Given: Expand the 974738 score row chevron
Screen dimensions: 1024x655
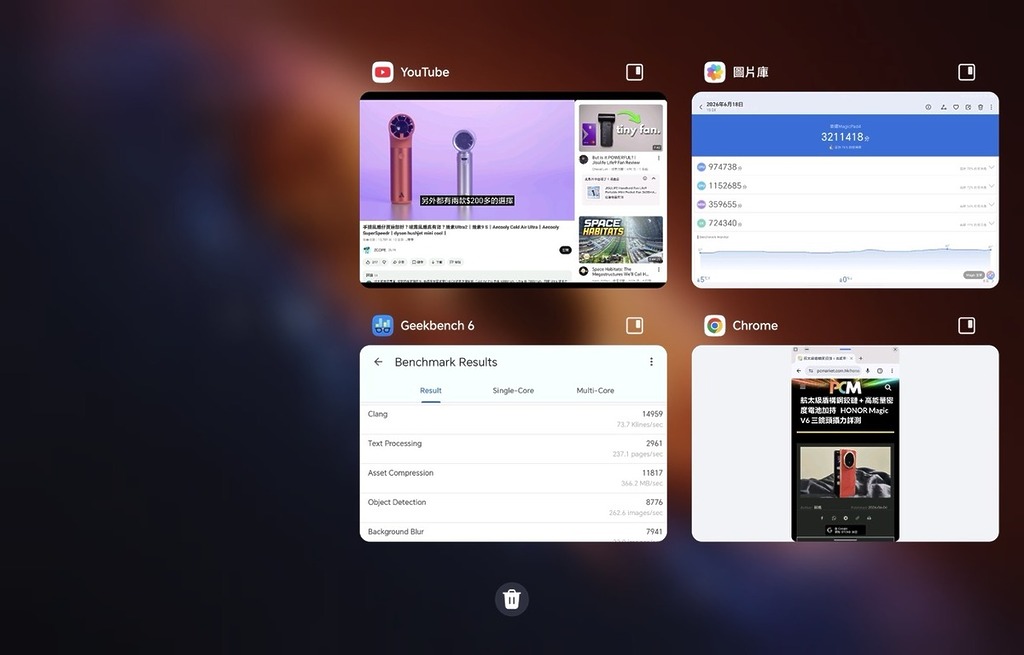Looking at the screenshot, I should (x=991, y=167).
